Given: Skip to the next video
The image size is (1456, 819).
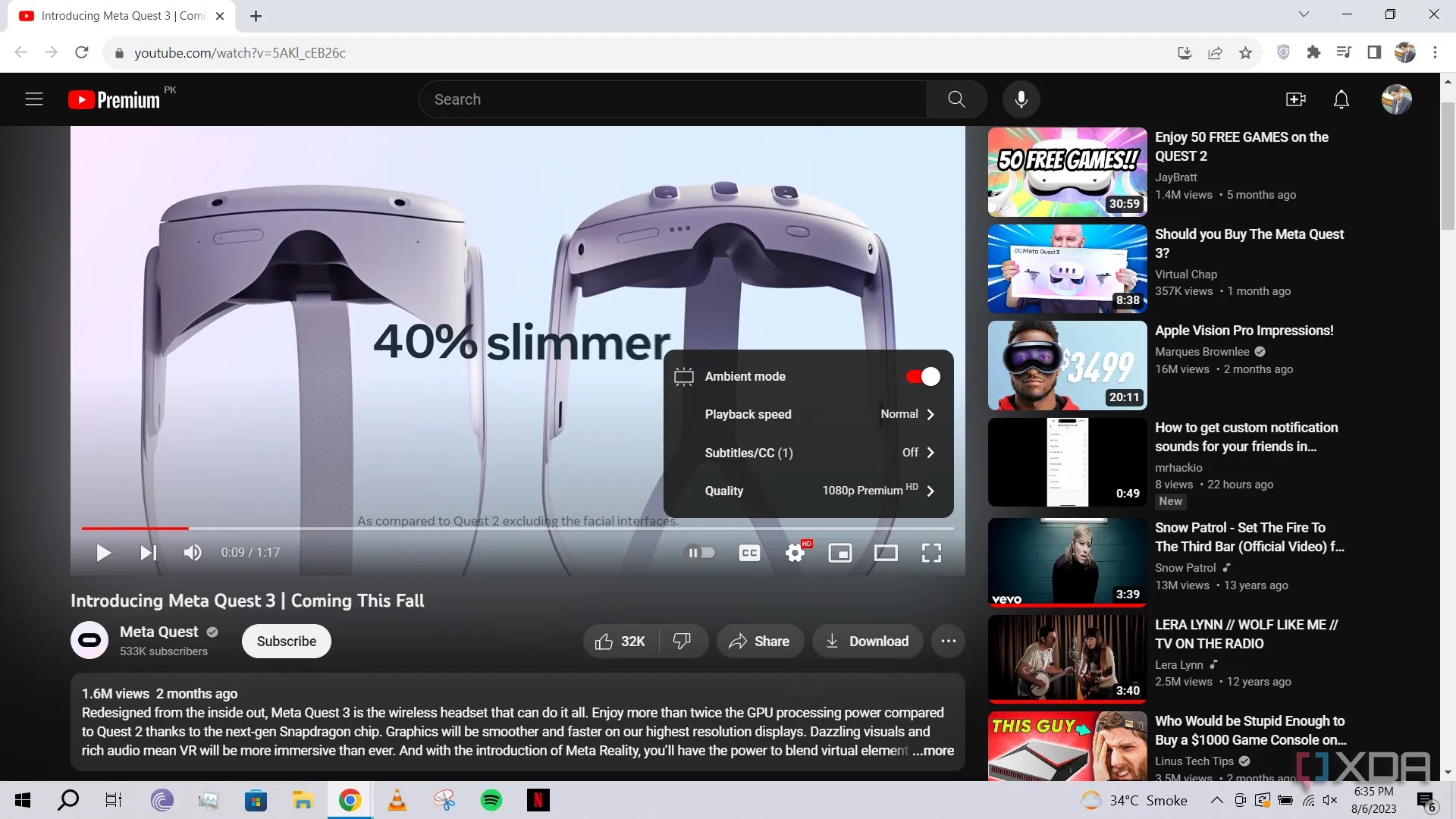Looking at the screenshot, I should point(148,553).
